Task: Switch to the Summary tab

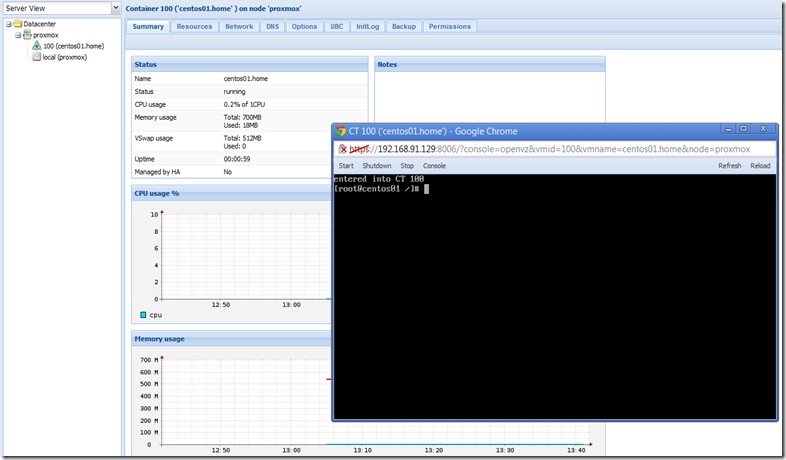Action: click(x=148, y=27)
